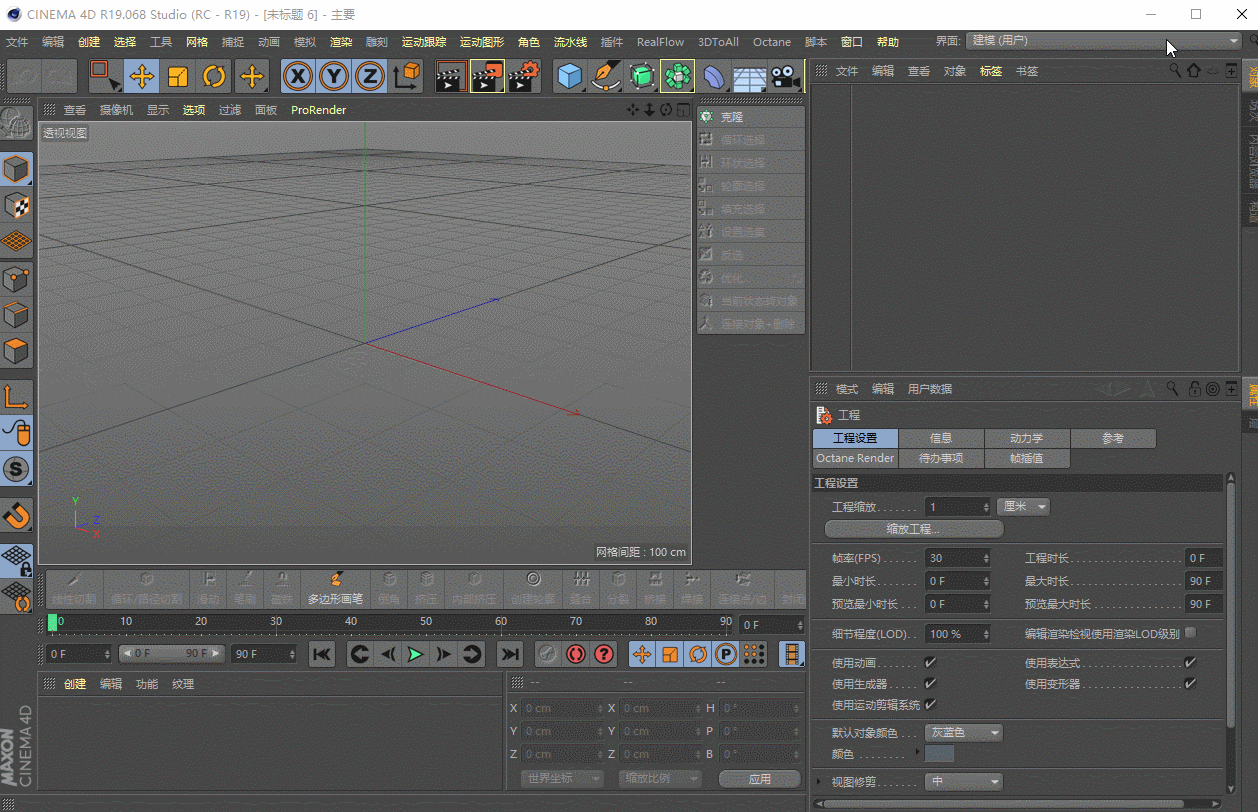Open ProRender in viewport menu
This screenshot has width=1258, height=812.
pyautogui.click(x=318, y=110)
